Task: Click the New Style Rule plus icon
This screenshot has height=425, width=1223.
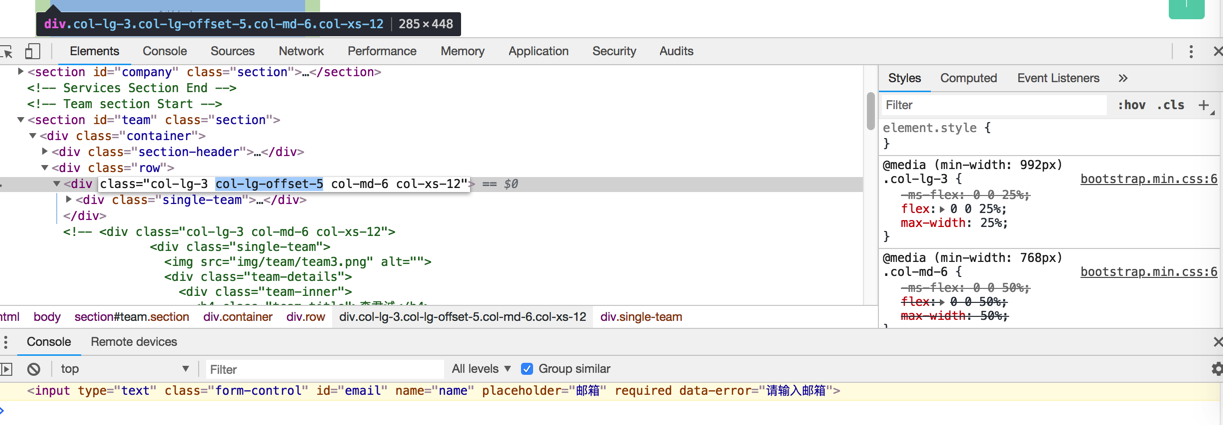Action: pyautogui.click(x=1204, y=104)
